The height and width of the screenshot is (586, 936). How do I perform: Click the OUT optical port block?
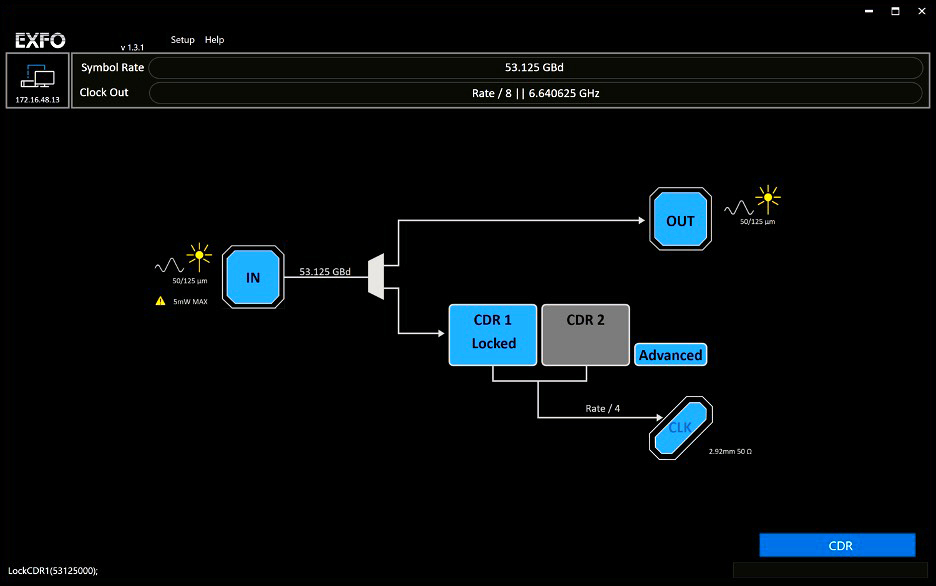[x=681, y=220]
